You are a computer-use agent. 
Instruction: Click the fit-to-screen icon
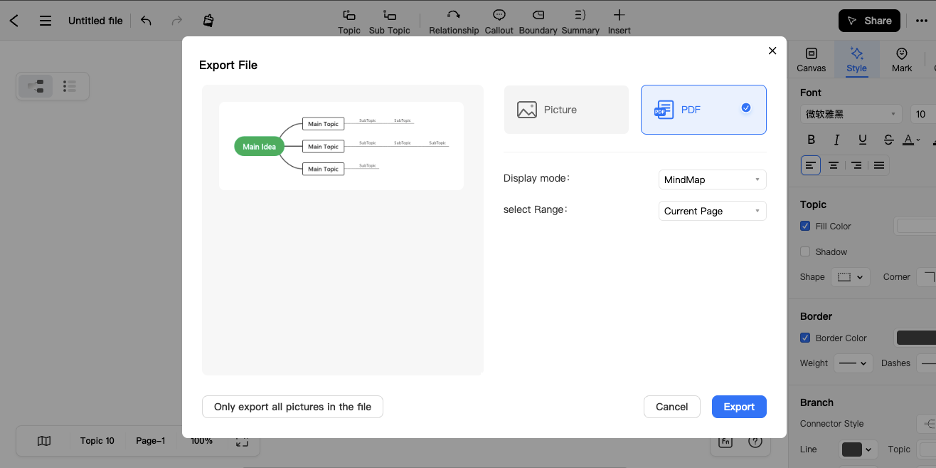point(242,441)
